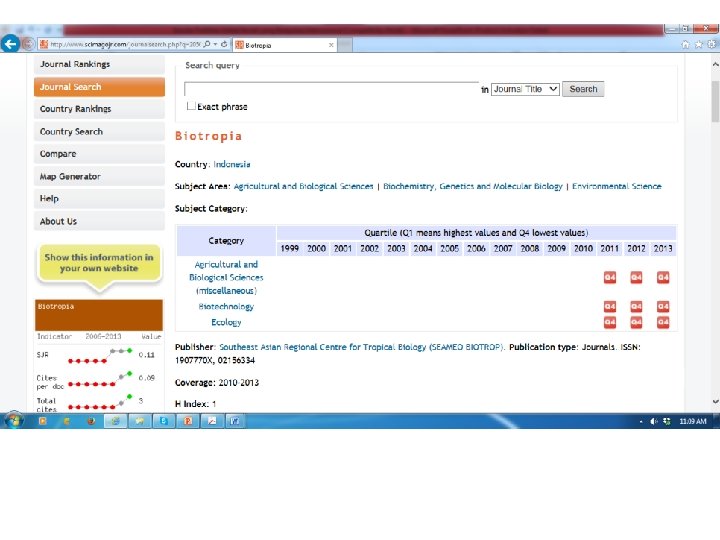Click the SCImago site favicon in the address bar
The image size is (720, 540).
tap(44, 44)
